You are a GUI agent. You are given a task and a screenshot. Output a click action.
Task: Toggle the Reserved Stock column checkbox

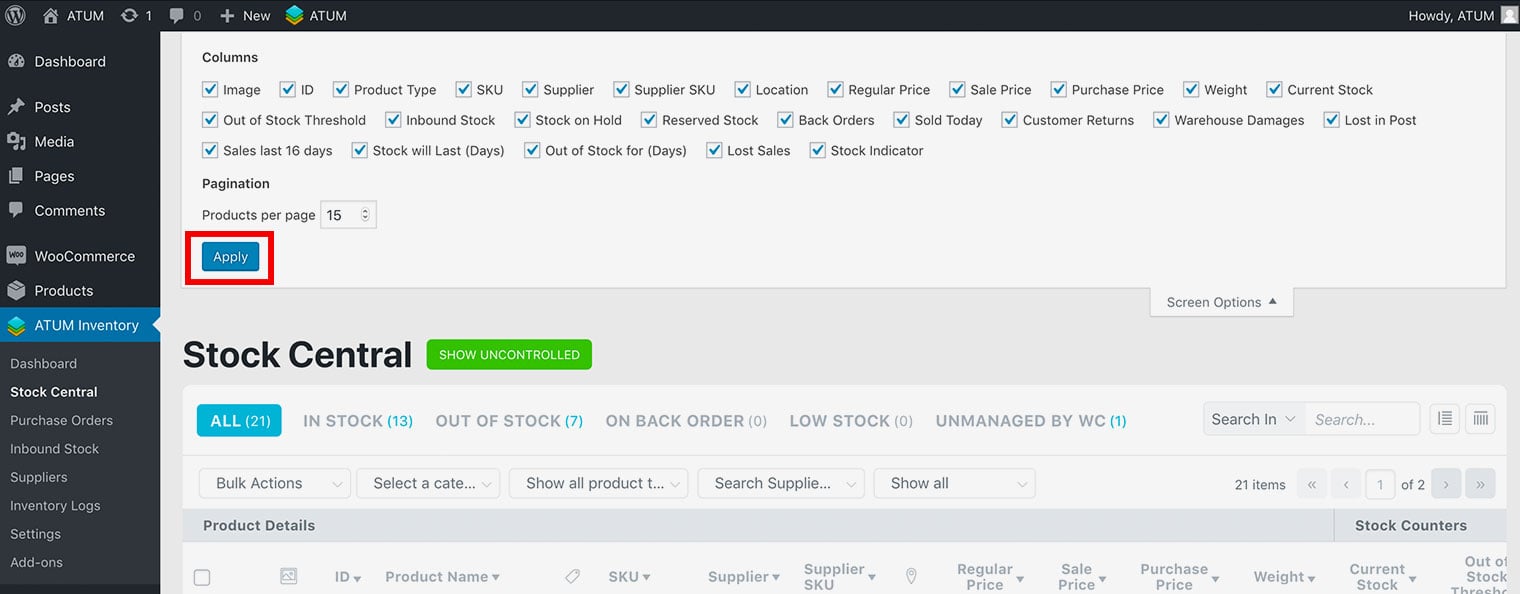pyautogui.click(x=649, y=120)
